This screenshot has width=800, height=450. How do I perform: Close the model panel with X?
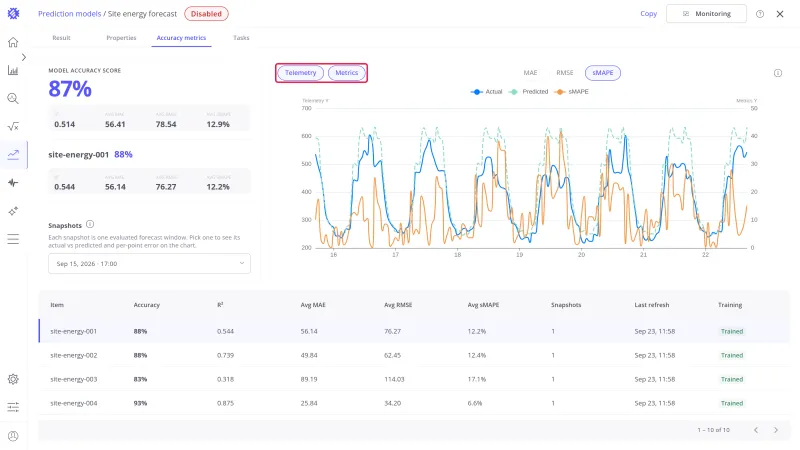click(780, 14)
